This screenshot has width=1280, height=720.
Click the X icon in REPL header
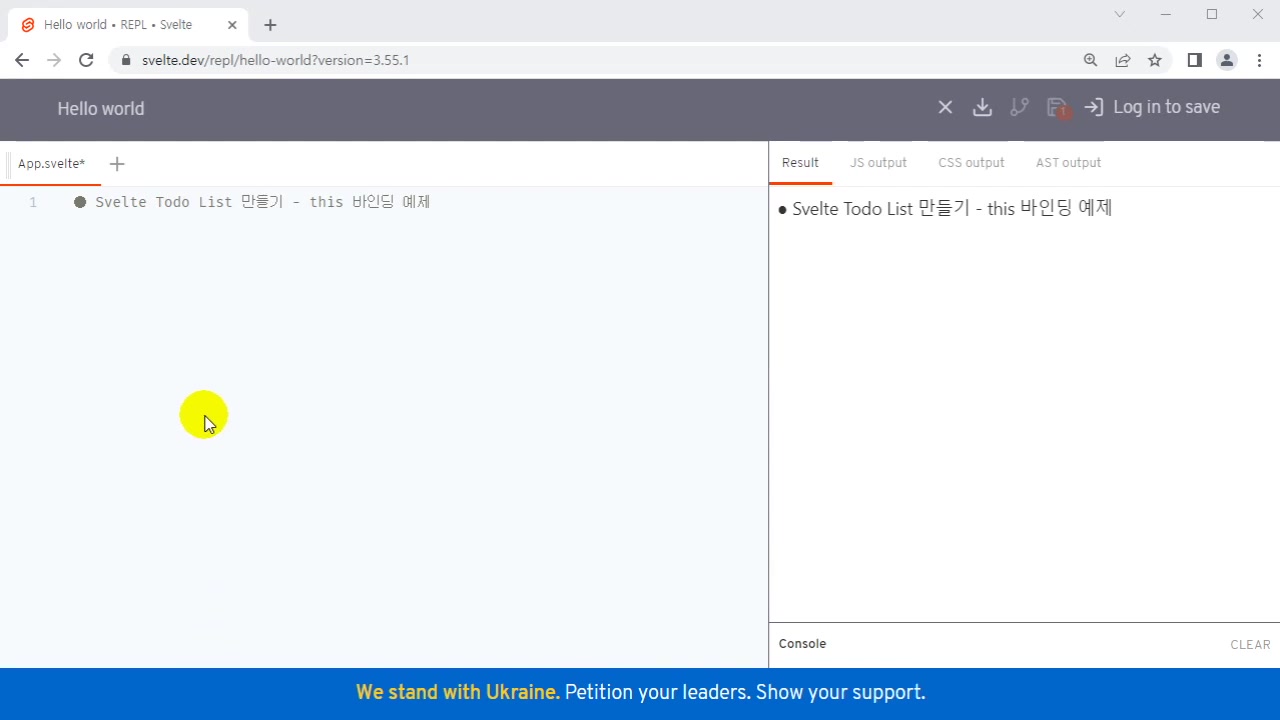[945, 107]
